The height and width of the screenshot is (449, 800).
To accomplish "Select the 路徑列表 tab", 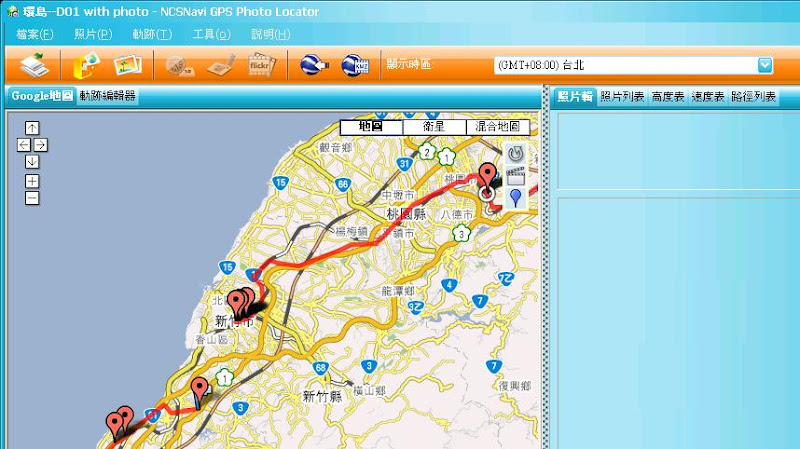I will [754, 96].
